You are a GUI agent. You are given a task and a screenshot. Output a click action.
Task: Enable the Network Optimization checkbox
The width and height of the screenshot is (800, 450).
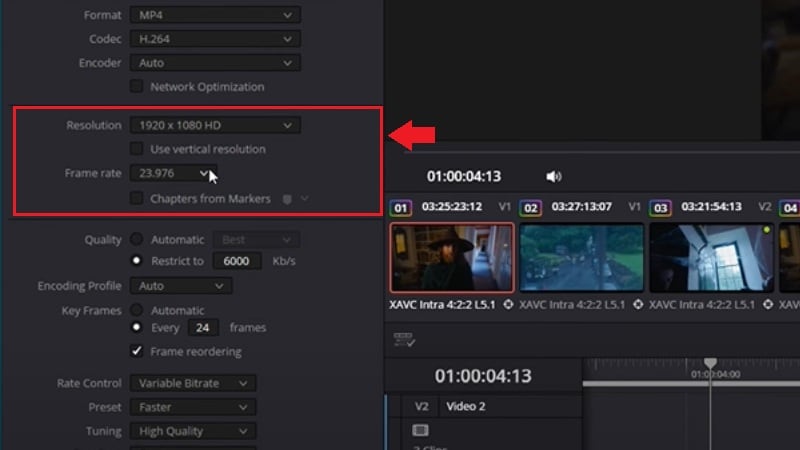pos(136,86)
